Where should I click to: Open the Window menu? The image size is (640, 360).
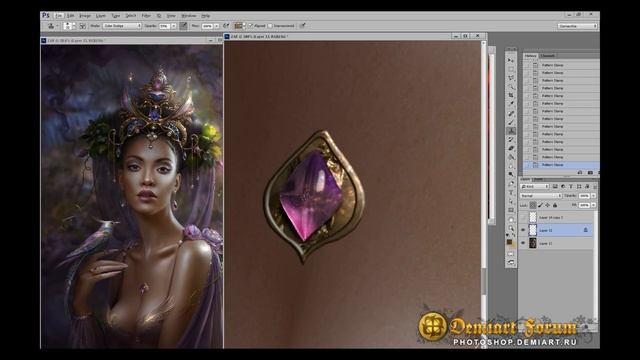coord(189,16)
